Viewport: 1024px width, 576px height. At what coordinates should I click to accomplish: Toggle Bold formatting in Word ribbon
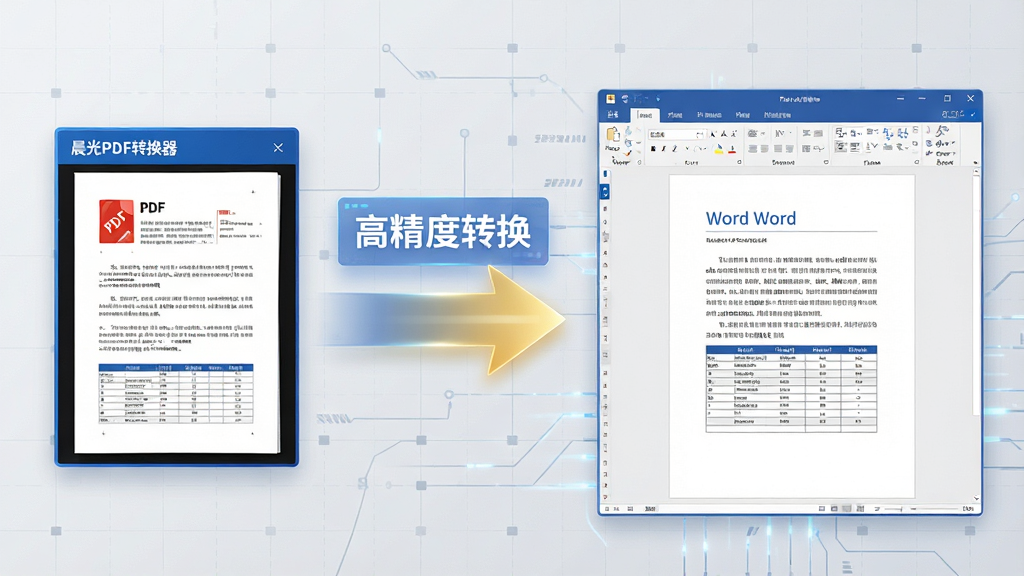pyautogui.click(x=653, y=149)
